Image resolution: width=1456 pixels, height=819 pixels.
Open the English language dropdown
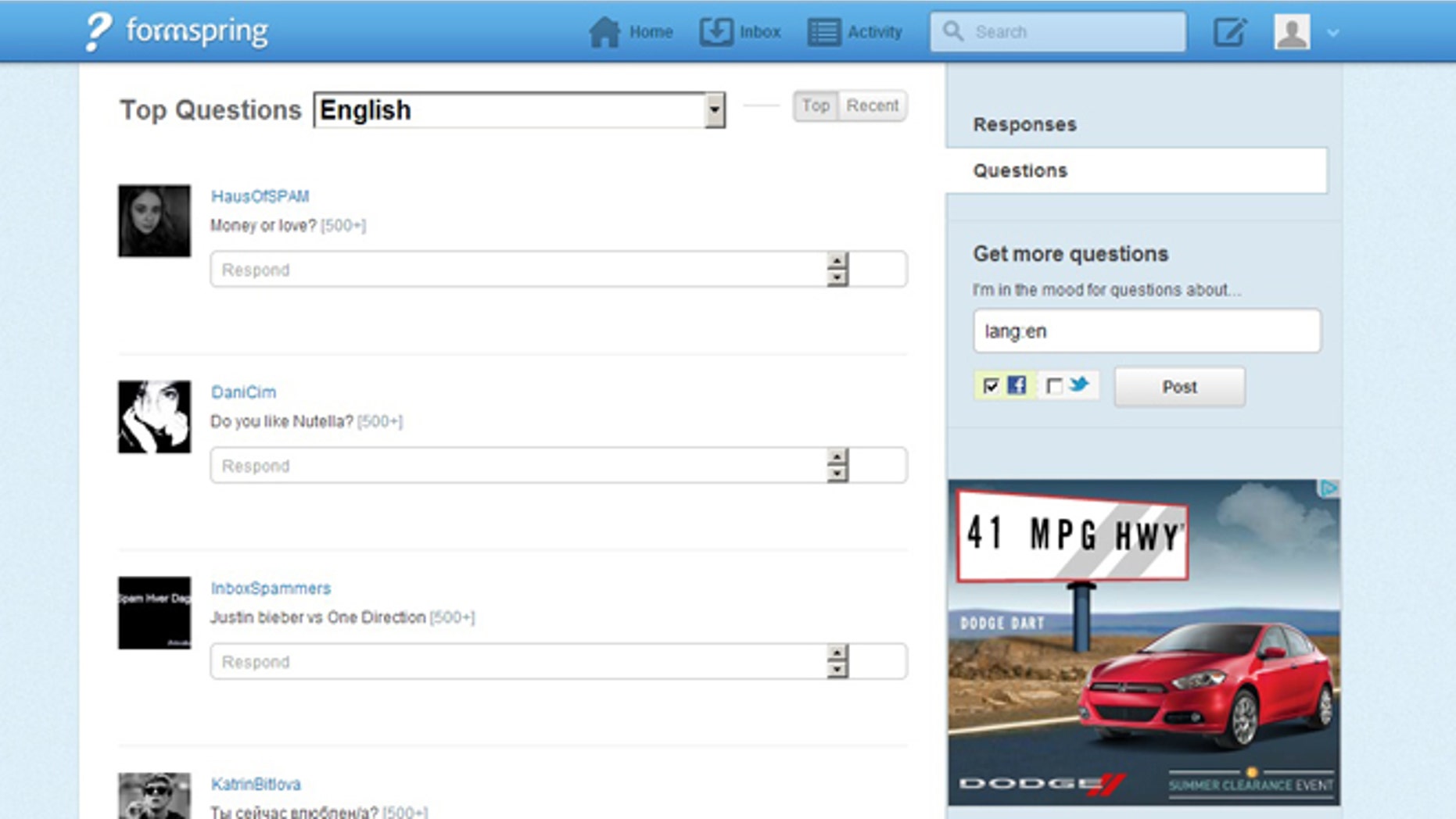coord(519,110)
